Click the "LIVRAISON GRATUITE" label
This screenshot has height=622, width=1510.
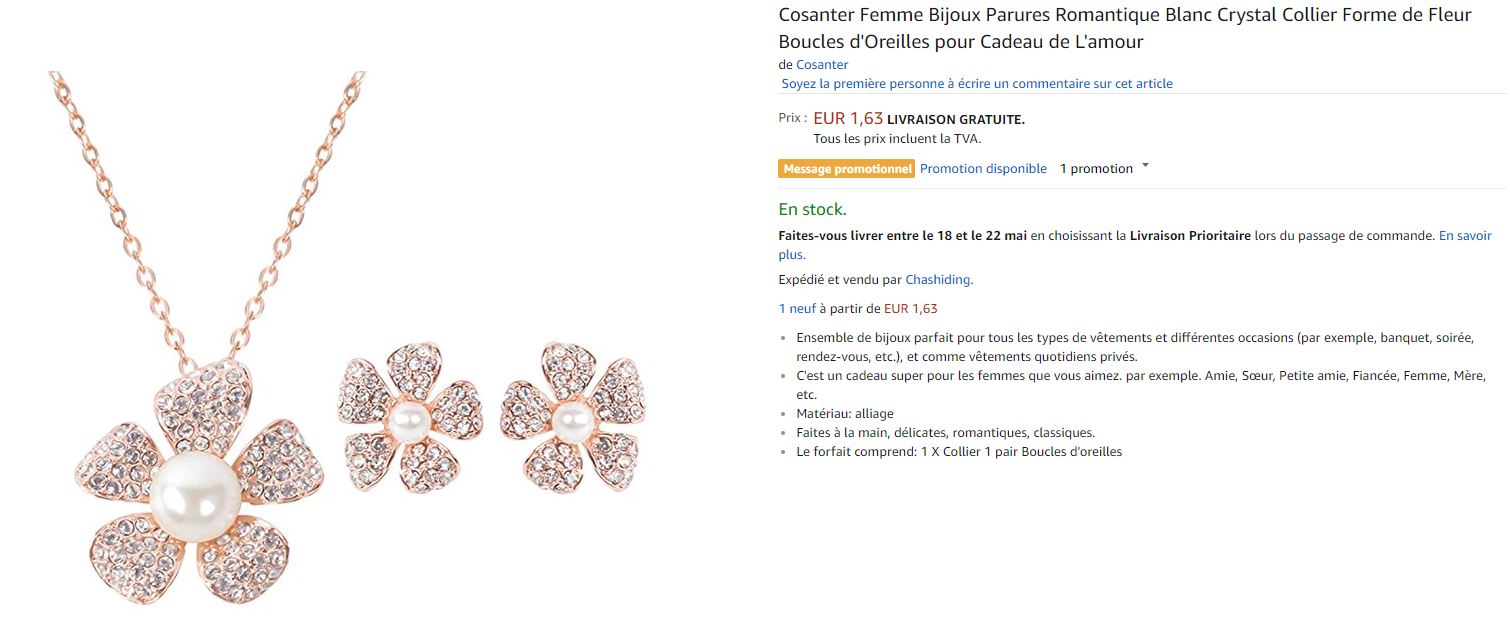pyautogui.click(x=955, y=120)
